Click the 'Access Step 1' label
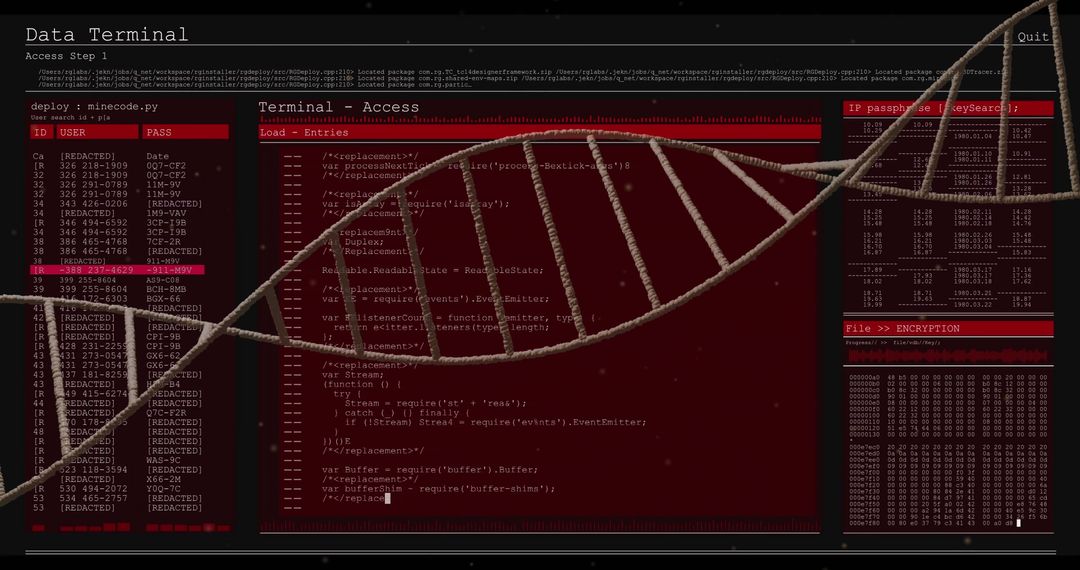This screenshot has width=1080, height=570. [x=66, y=56]
